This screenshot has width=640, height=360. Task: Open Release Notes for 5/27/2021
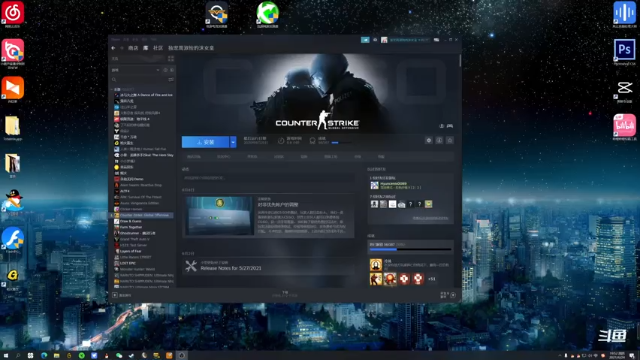pyautogui.click(x=231, y=268)
